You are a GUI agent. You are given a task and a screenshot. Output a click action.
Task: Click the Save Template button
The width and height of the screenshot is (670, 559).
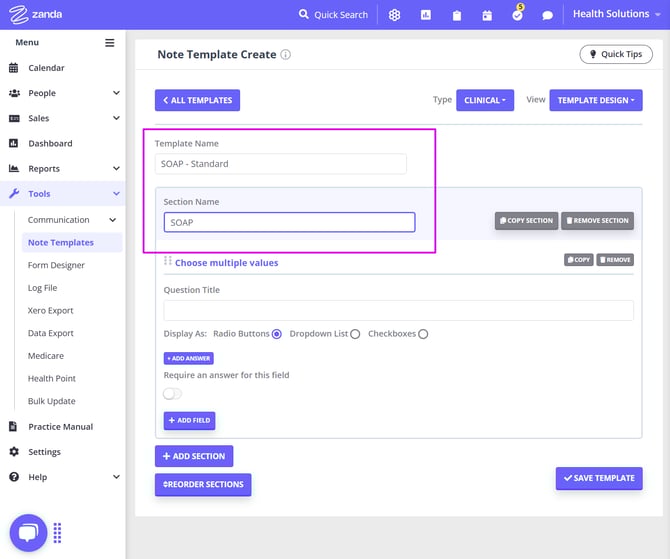pyautogui.click(x=598, y=478)
